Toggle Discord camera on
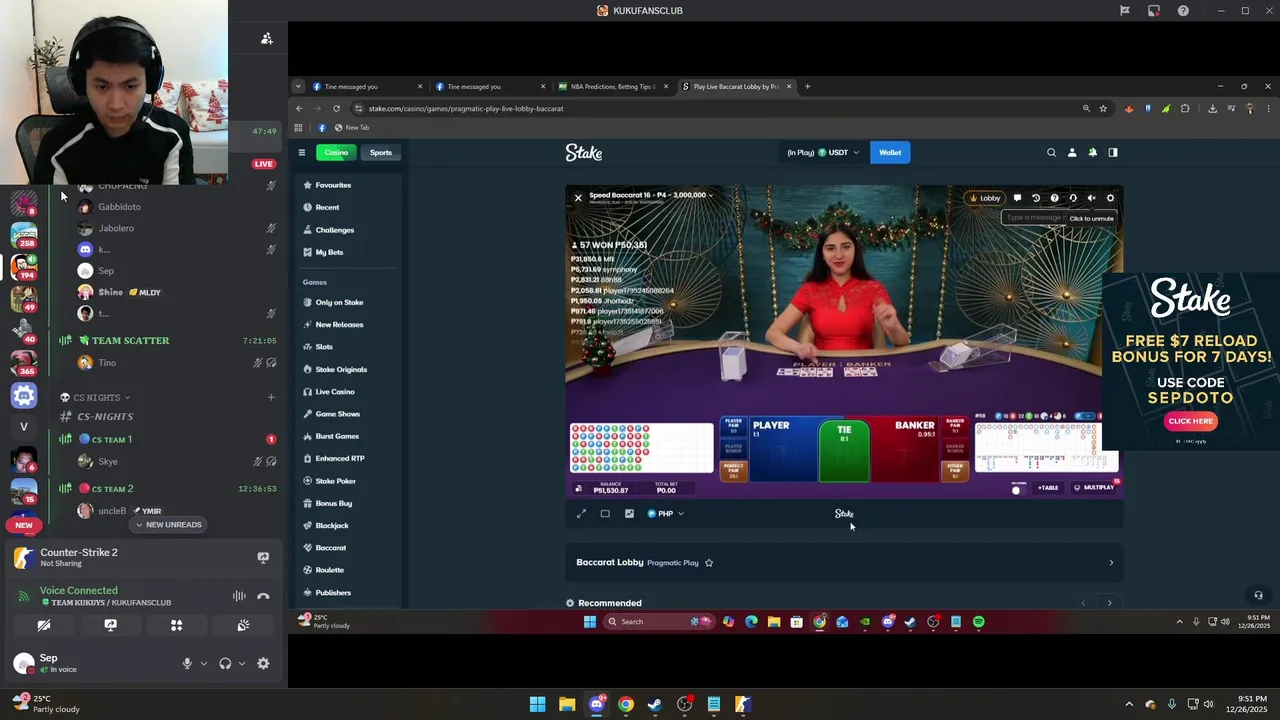 [x=44, y=625]
